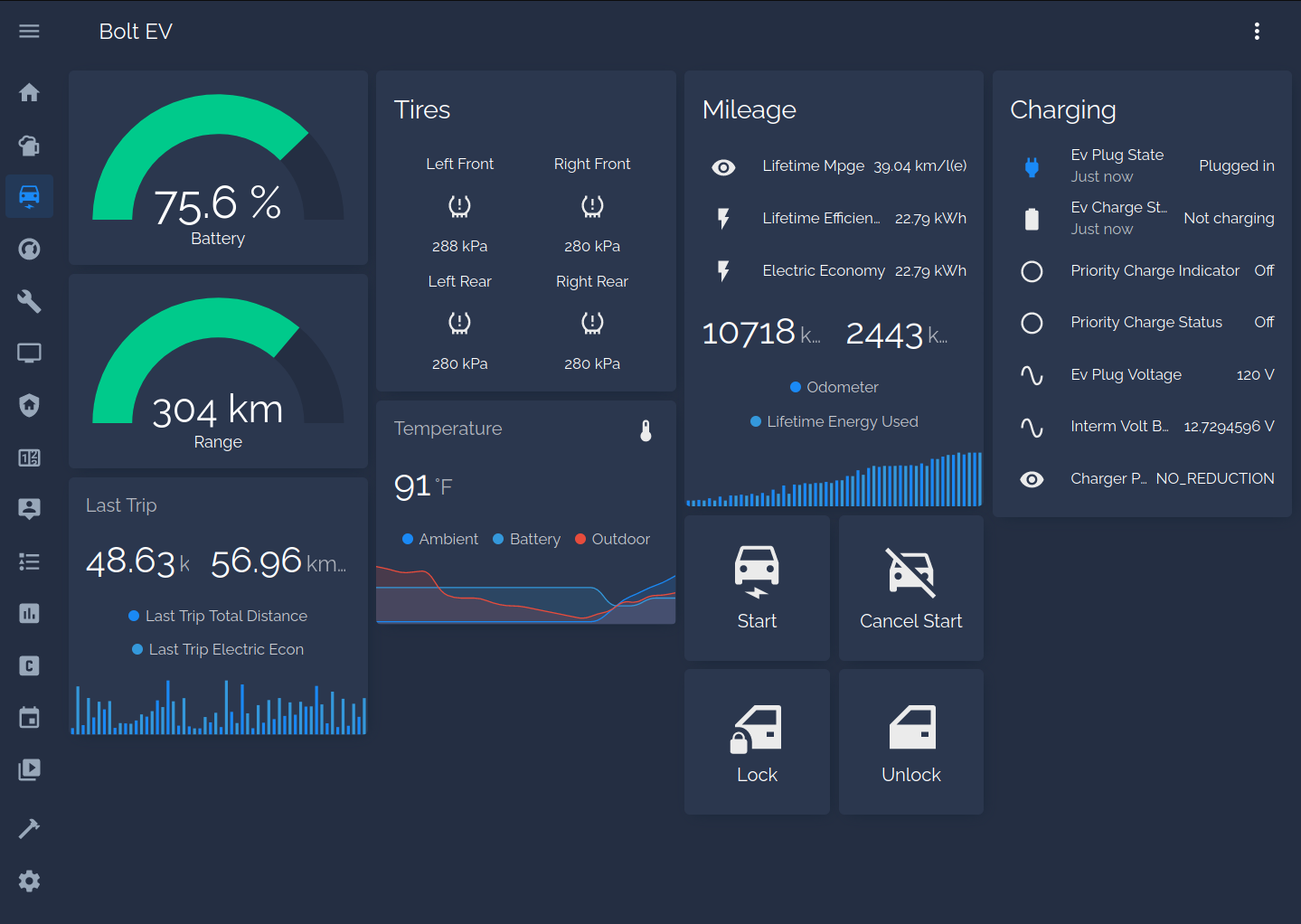
Task: Open the hamburger sidebar menu
Action: coord(29,32)
